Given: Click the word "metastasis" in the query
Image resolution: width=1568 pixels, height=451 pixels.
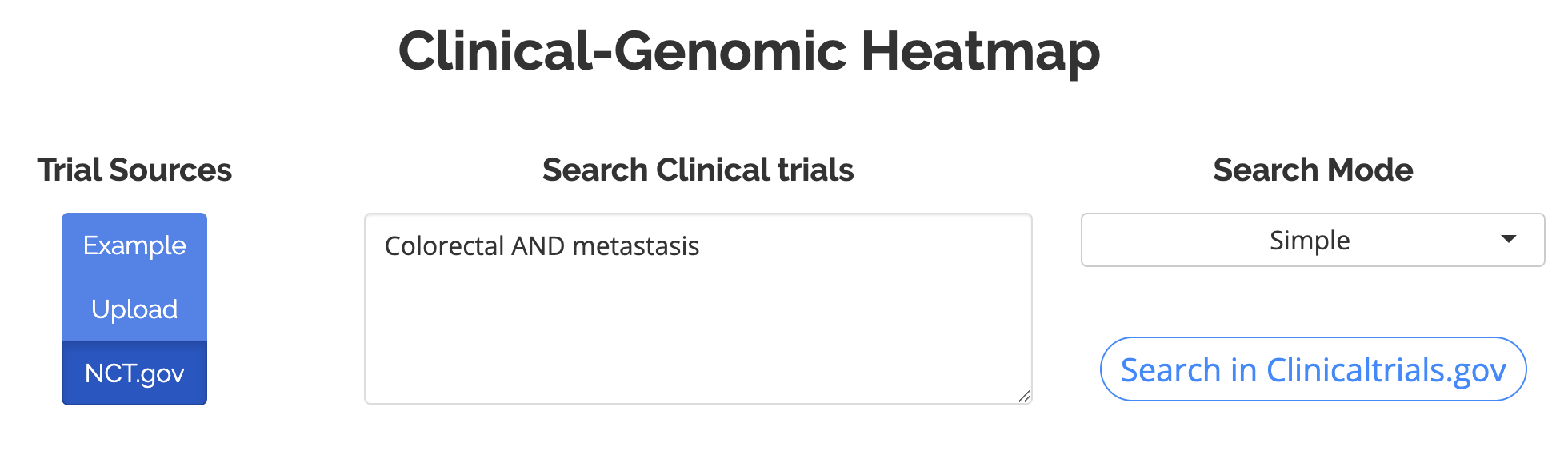Looking at the screenshot, I should 636,246.
